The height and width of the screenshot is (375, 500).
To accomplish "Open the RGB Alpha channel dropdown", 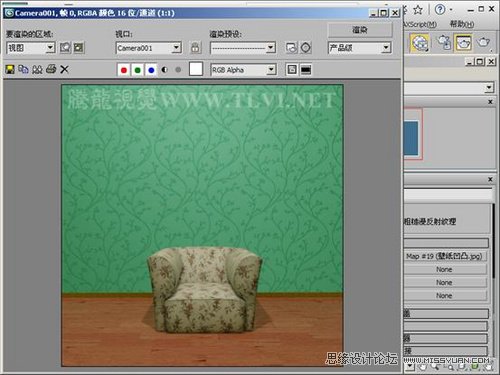I will (x=243, y=70).
